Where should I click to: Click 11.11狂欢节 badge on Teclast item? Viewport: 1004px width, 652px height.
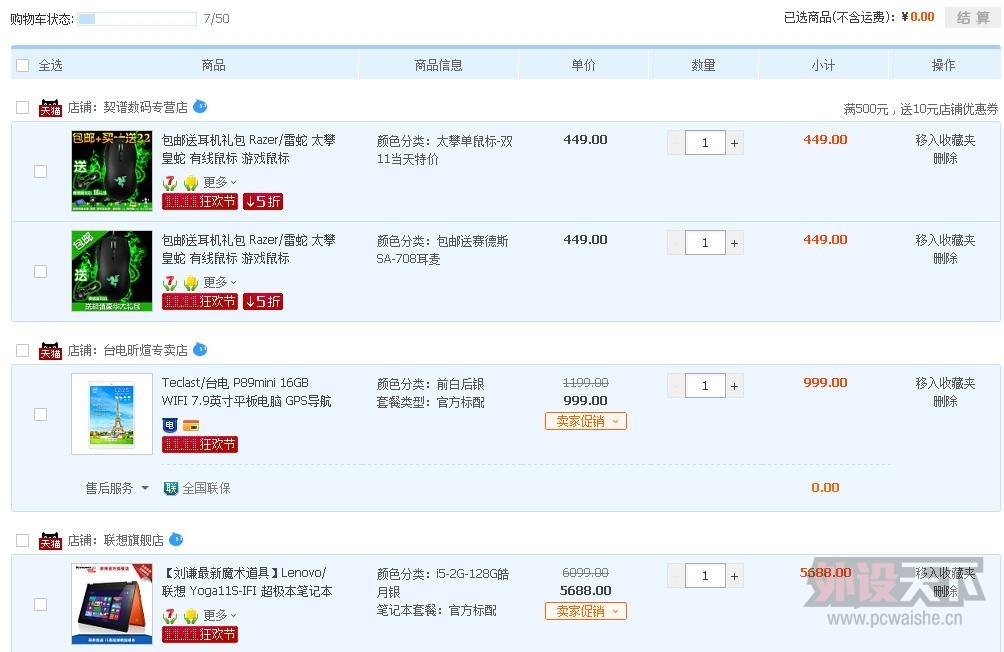(x=200, y=444)
